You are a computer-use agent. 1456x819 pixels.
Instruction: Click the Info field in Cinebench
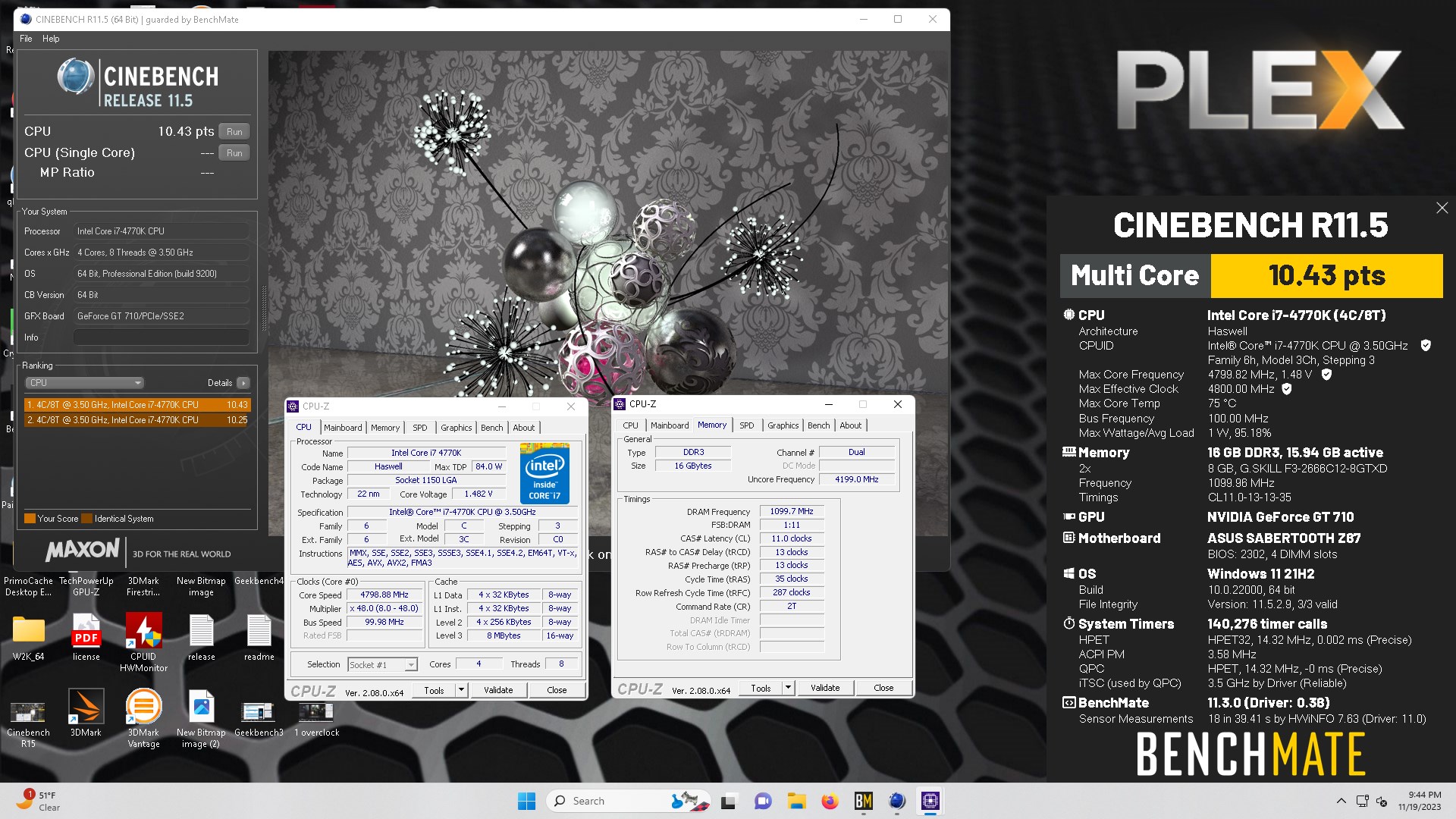161,337
